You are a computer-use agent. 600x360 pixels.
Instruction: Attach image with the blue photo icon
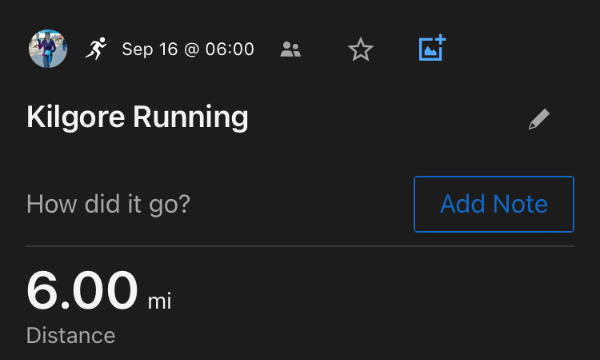tap(432, 47)
